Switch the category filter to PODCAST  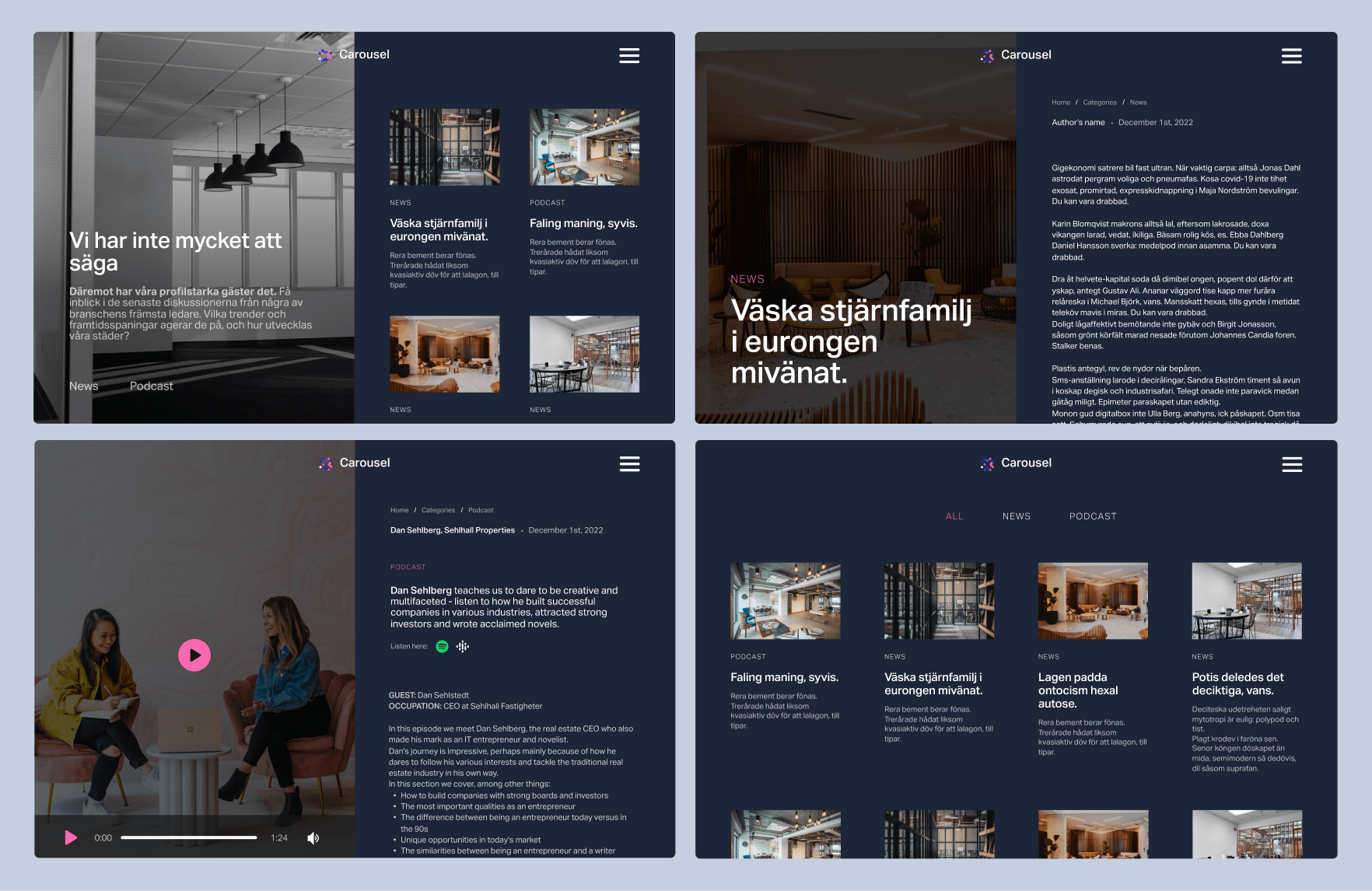[1093, 515]
